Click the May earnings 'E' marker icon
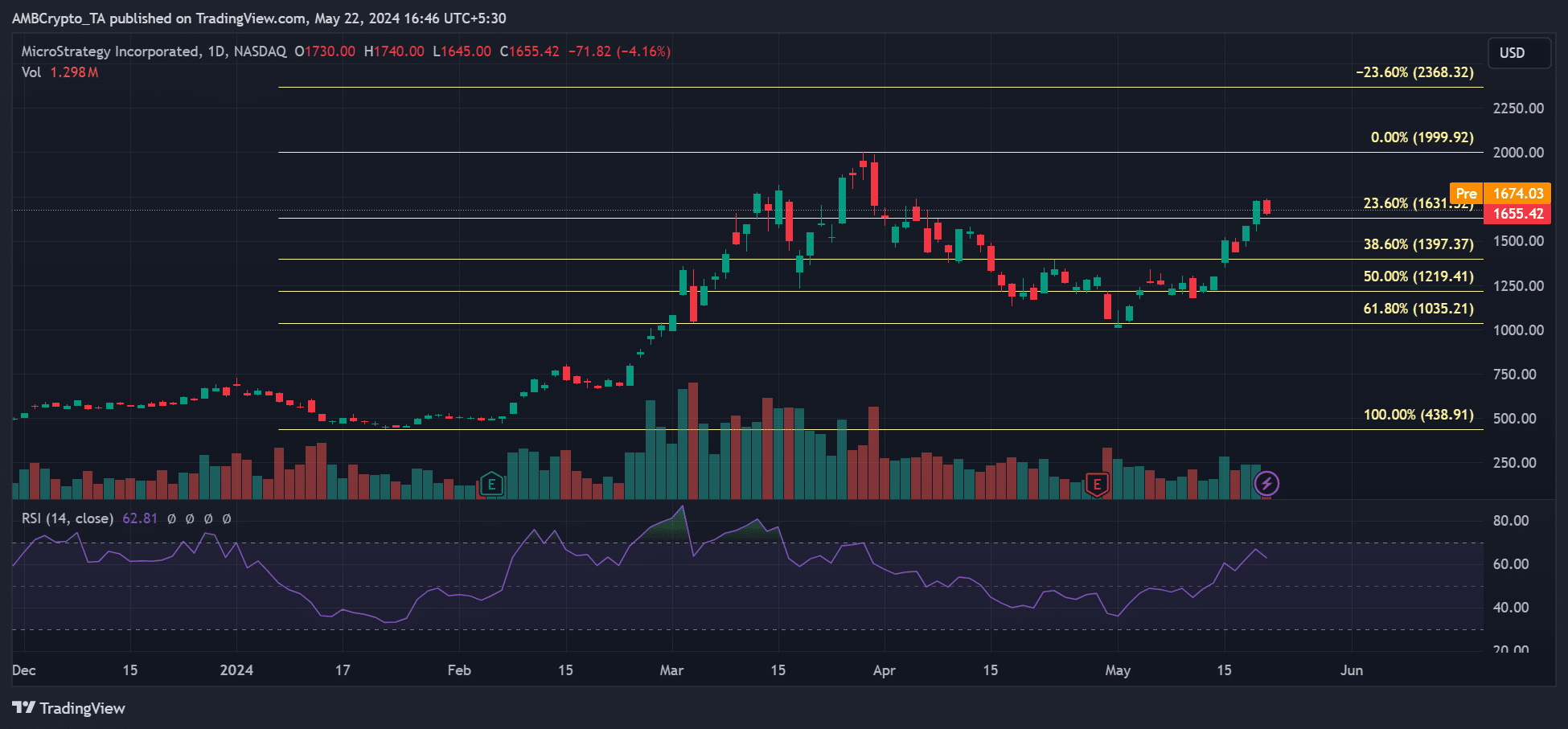 1097,484
